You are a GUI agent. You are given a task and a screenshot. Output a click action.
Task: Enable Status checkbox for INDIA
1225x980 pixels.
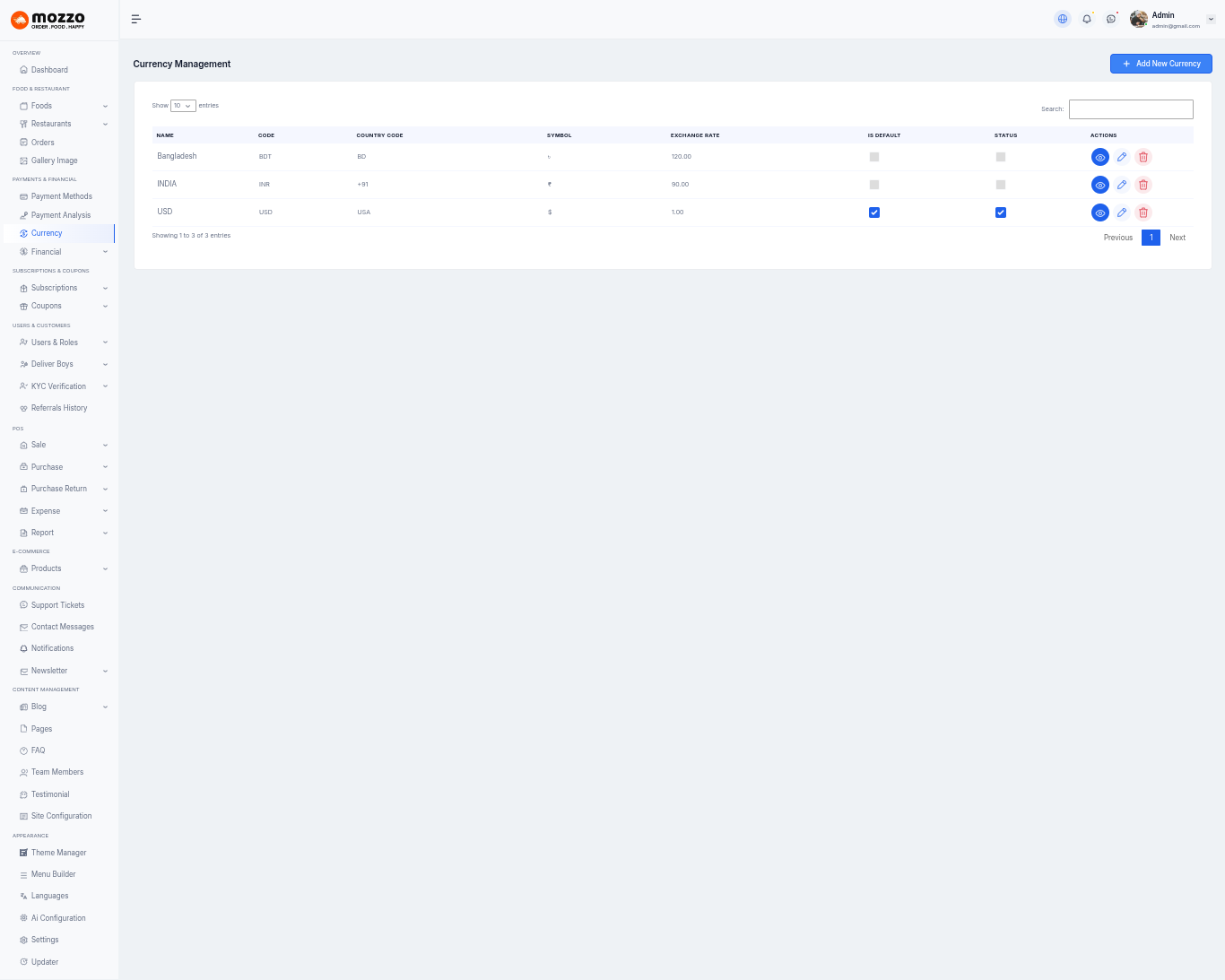pyautogui.click(x=1001, y=185)
